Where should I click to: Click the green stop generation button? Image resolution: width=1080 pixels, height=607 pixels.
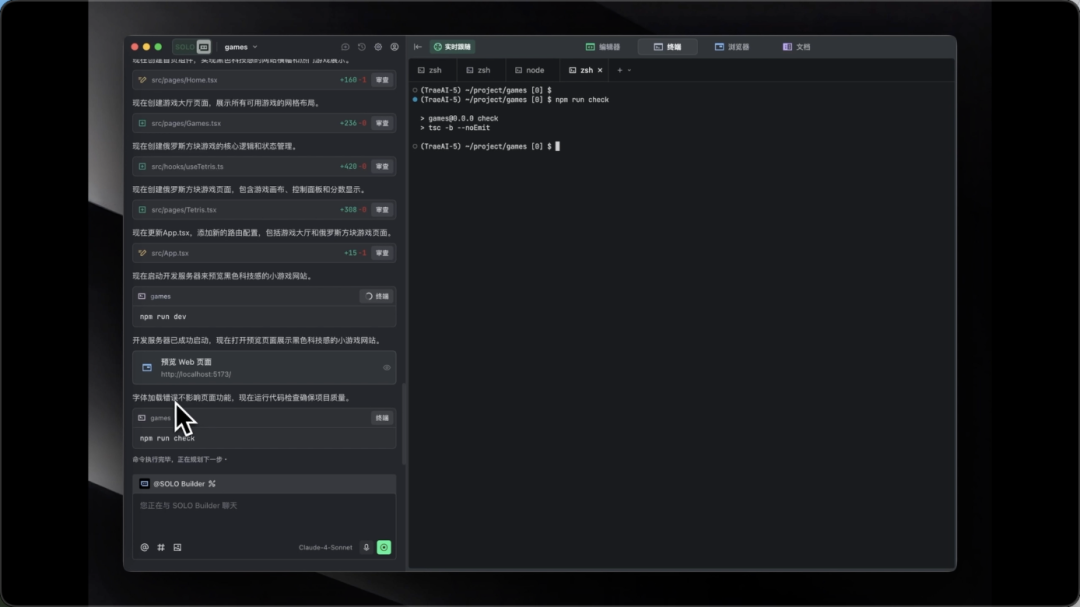pyautogui.click(x=384, y=547)
